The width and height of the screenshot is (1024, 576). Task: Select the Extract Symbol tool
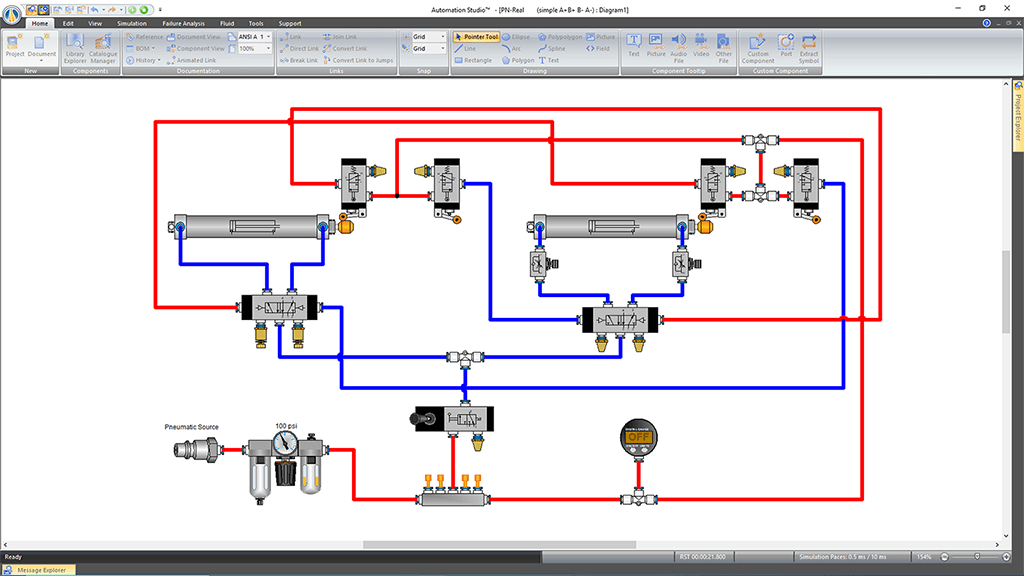pos(808,46)
